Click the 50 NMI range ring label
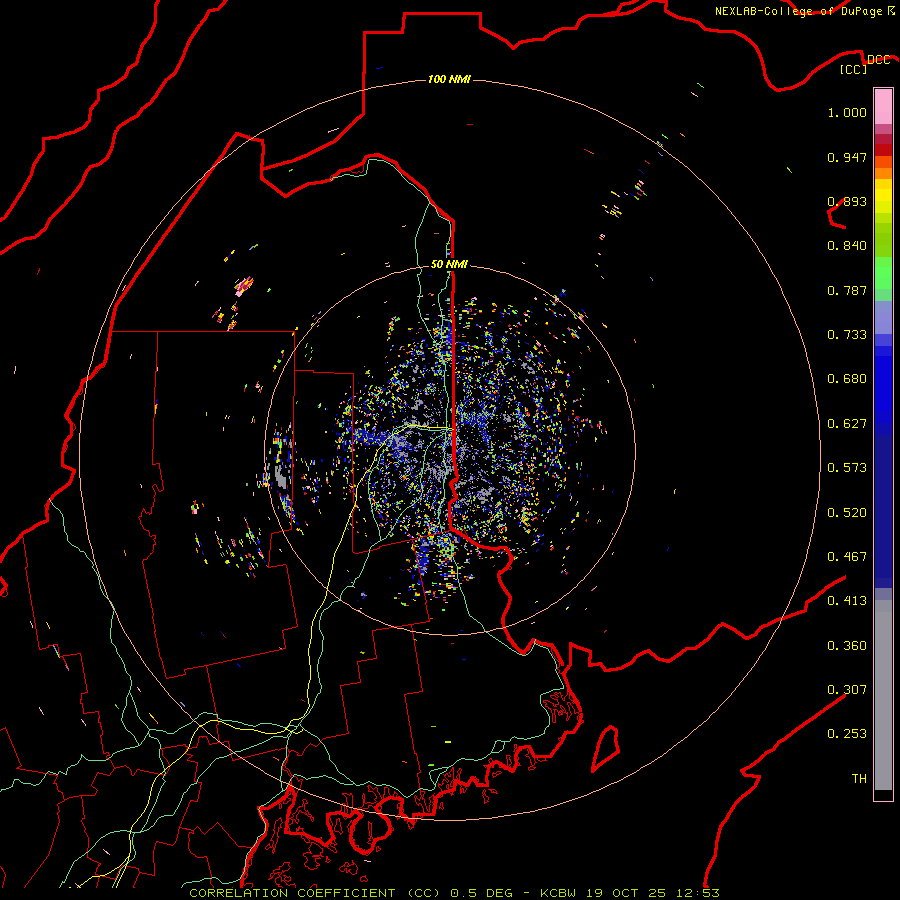The image size is (900, 900). coord(449,264)
